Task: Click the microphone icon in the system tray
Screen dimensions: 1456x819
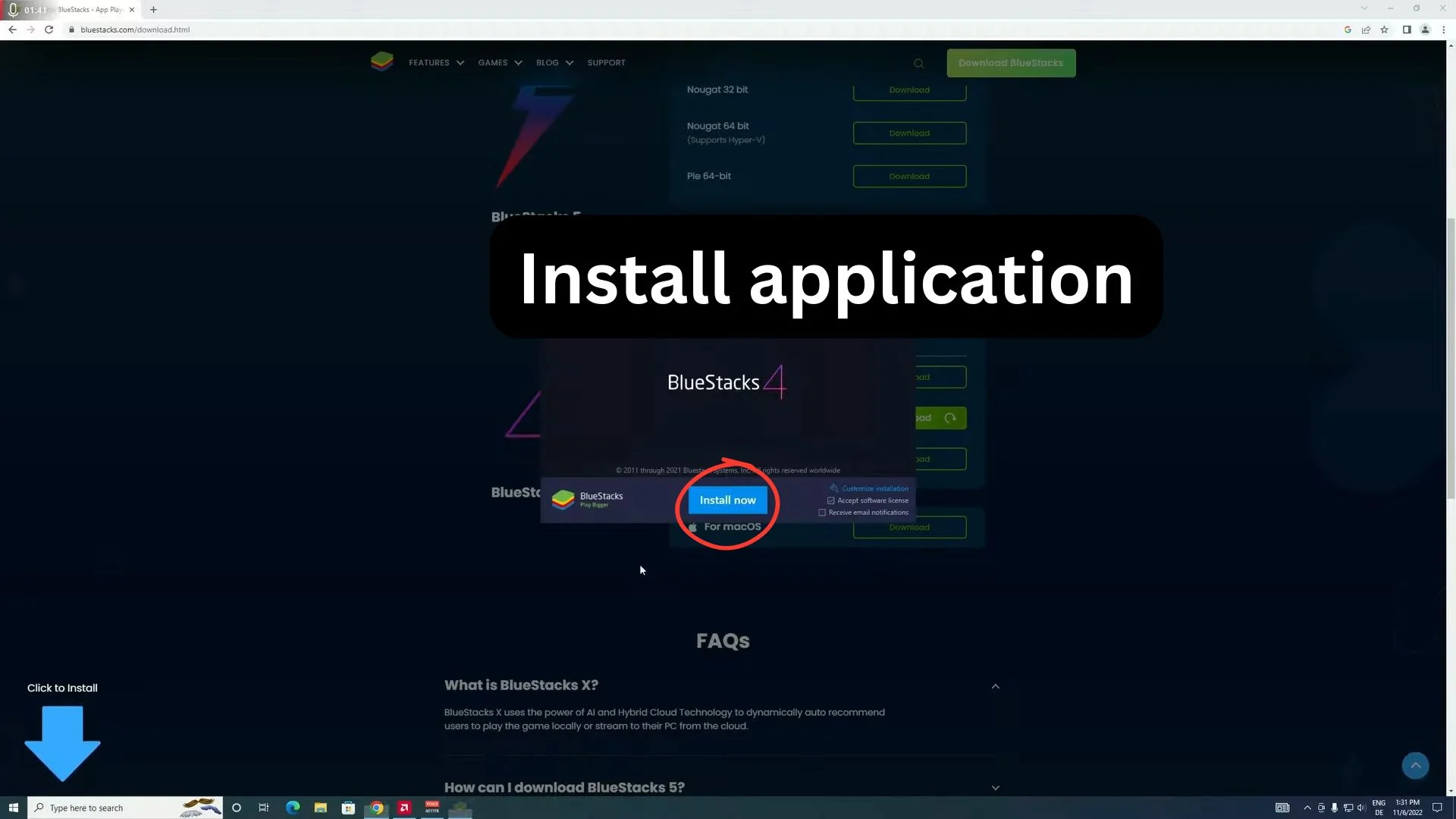Action: click(x=1335, y=808)
